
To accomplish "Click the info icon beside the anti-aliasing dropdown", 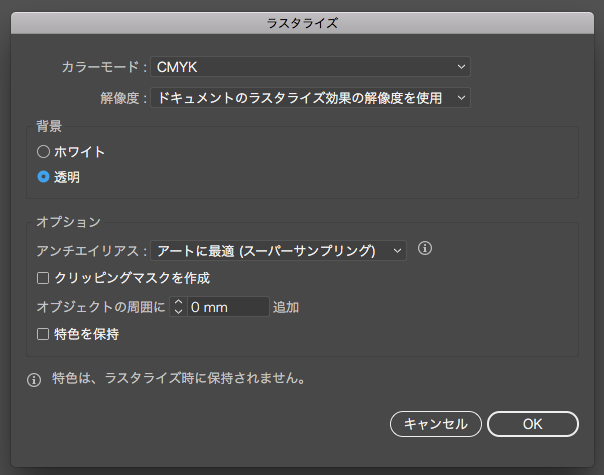I will pos(424,249).
